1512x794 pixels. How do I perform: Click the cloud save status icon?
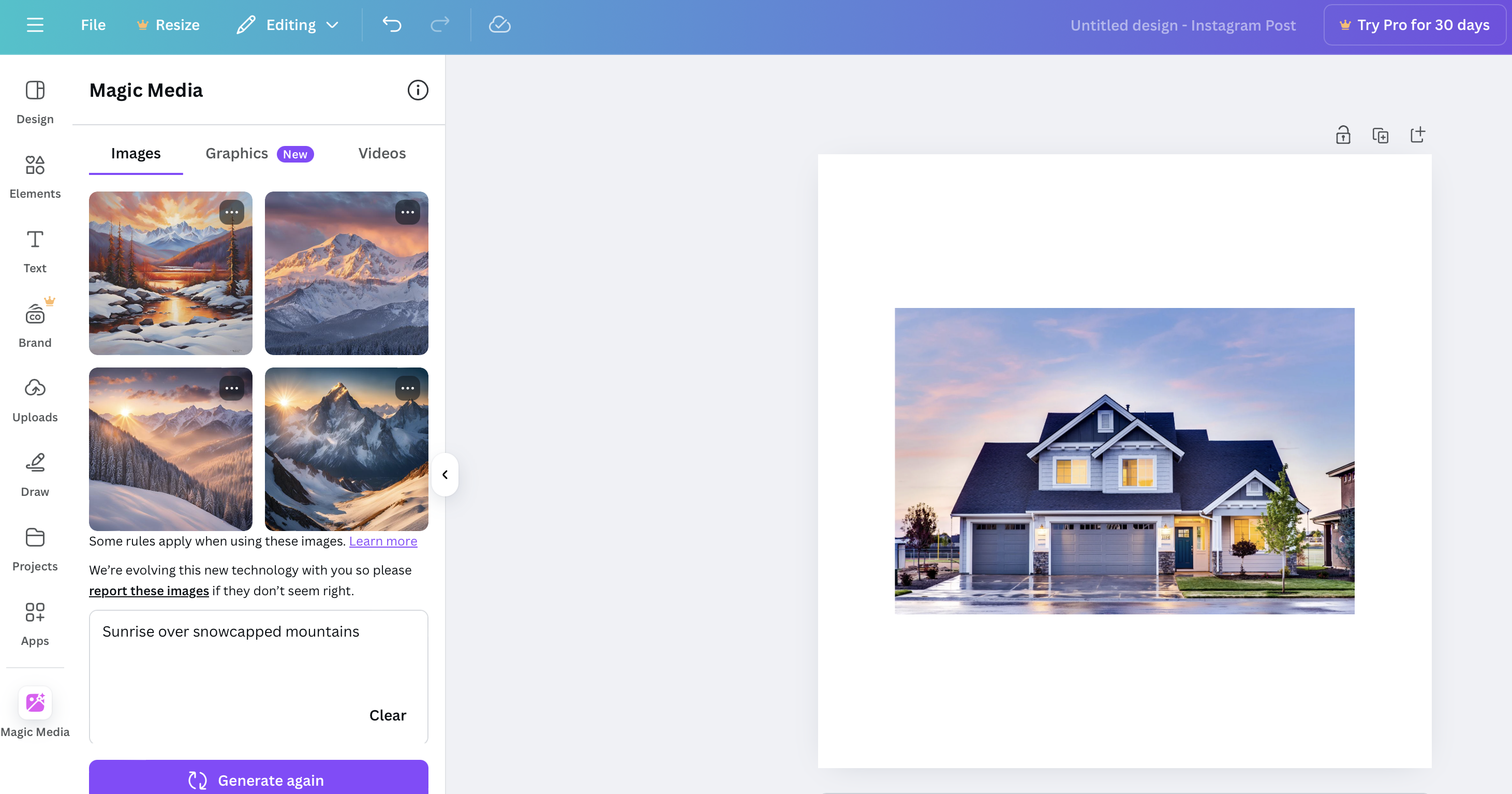pyautogui.click(x=499, y=25)
